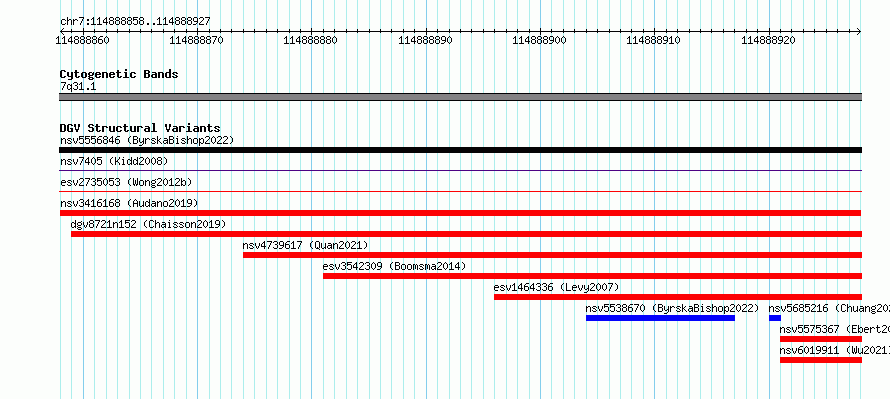Select the red nsv4739617 variant bar
The width and height of the screenshot is (890, 399).
pos(552,255)
